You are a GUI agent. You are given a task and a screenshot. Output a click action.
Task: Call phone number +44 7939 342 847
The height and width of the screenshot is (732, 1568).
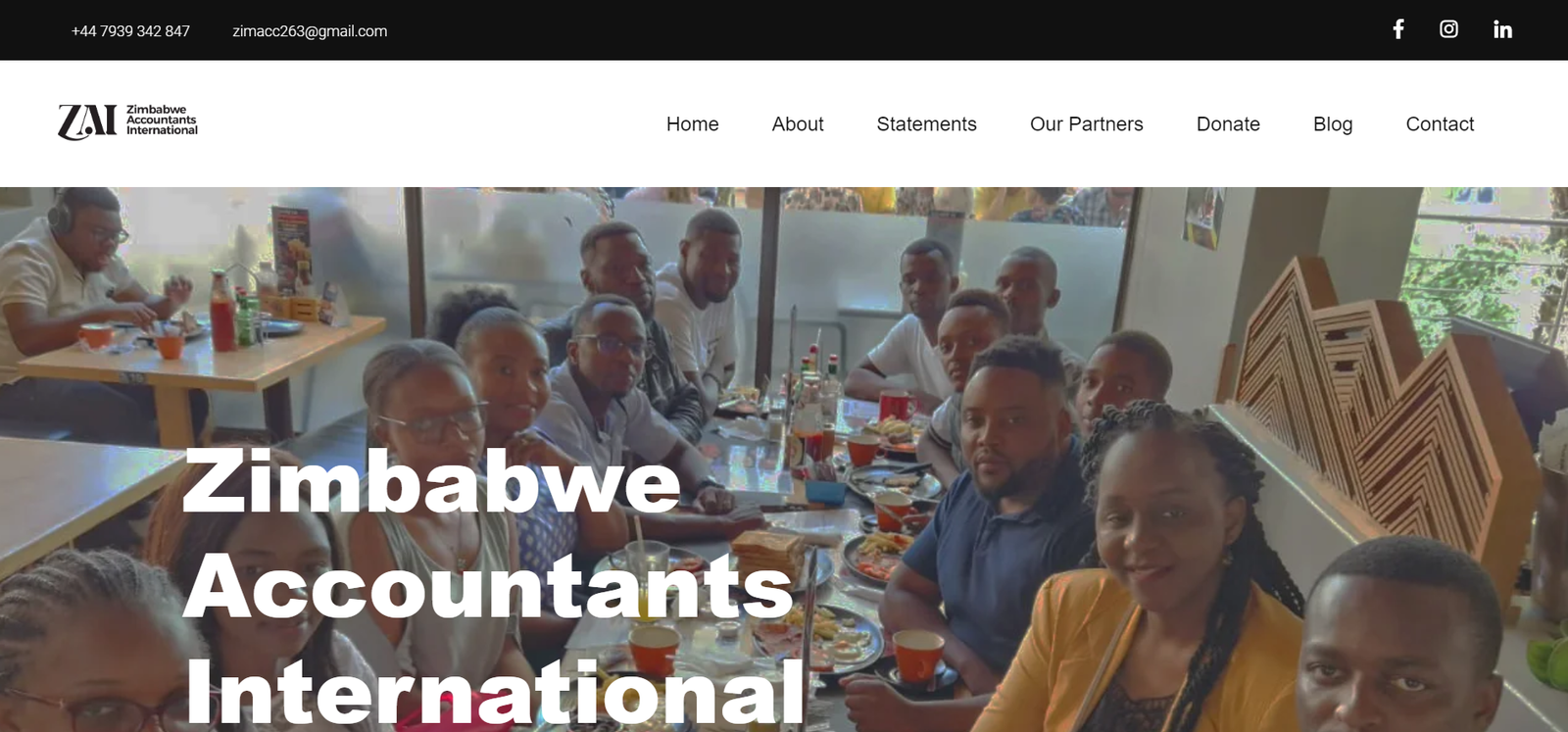point(130,31)
